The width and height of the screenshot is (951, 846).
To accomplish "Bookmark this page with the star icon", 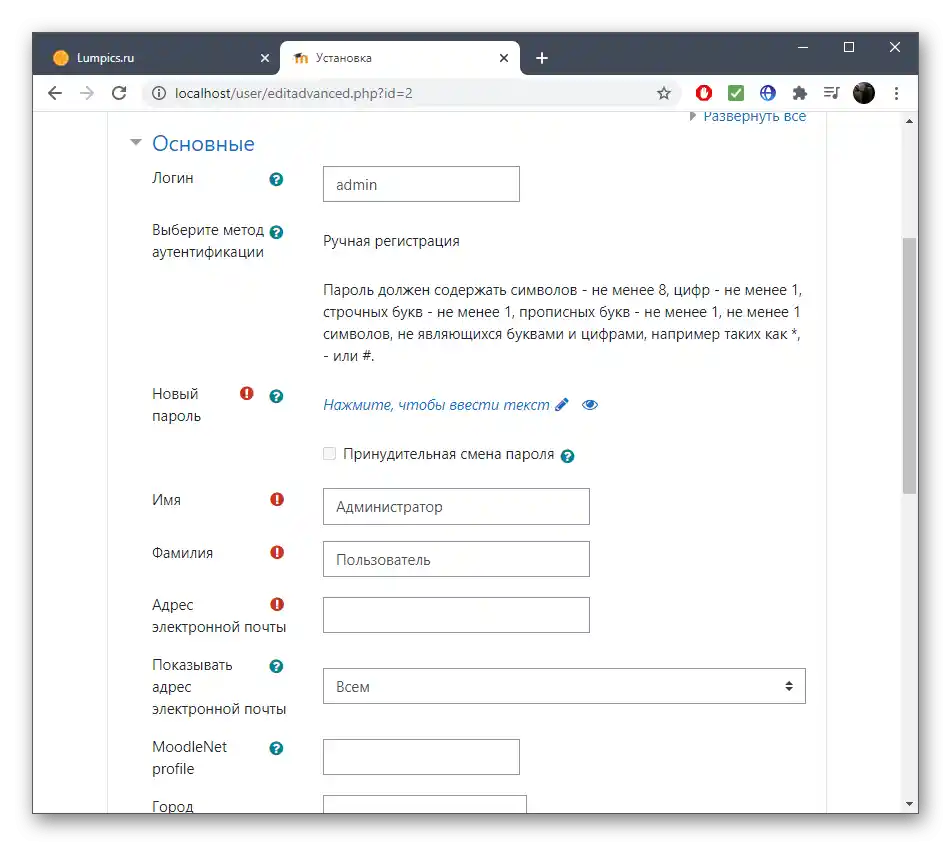I will click(x=664, y=93).
